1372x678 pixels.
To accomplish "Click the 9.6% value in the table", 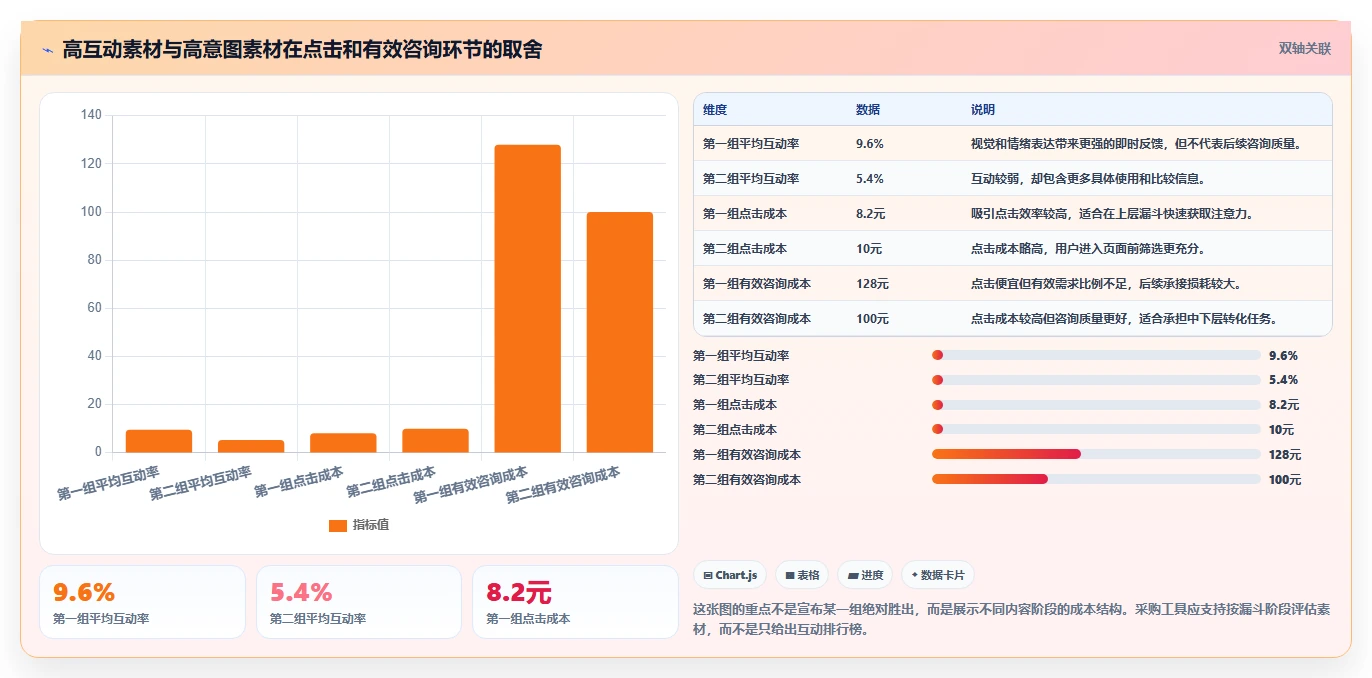I will (870, 144).
